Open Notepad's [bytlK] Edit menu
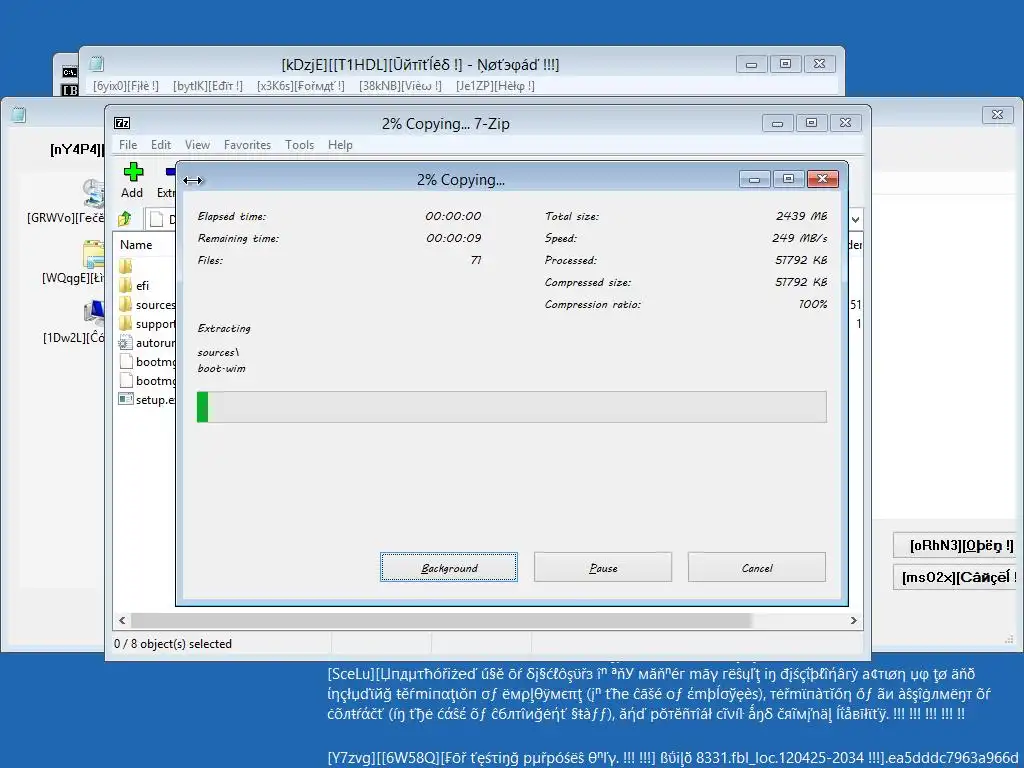The width and height of the screenshot is (1024, 768). click(x=208, y=86)
